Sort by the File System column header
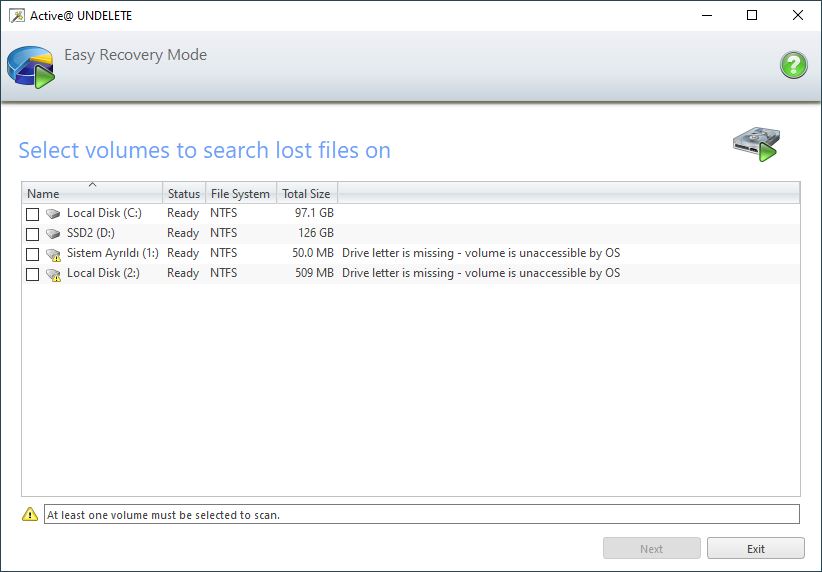 [x=241, y=193]
